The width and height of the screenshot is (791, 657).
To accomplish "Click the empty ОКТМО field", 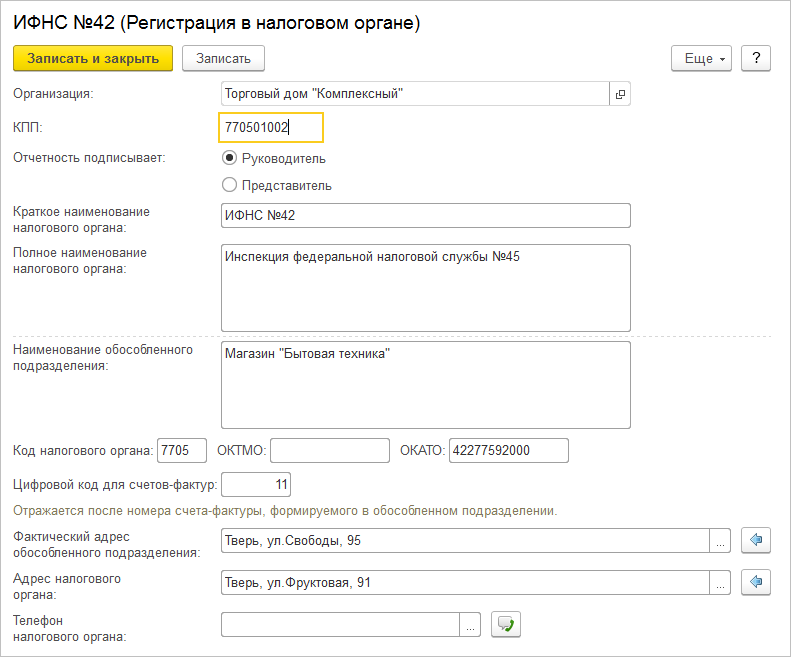I will [x=330, y=450].
